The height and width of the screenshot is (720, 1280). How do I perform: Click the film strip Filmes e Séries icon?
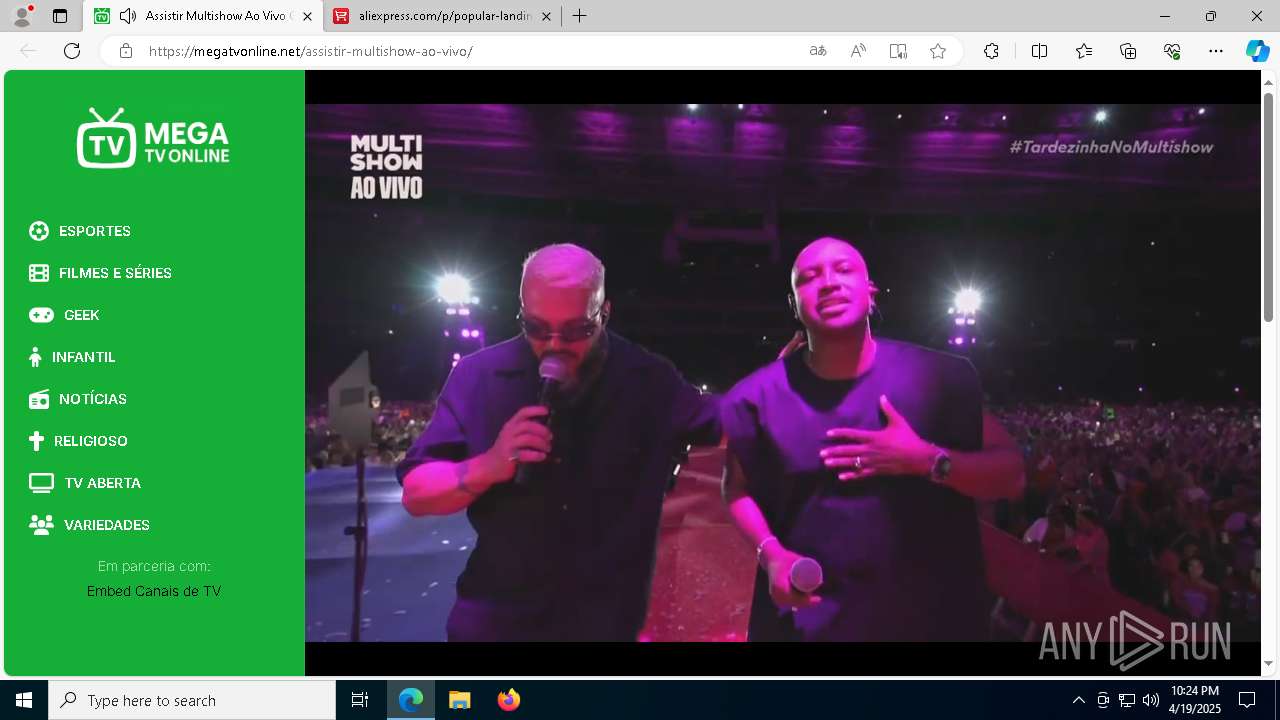[39, 273]
